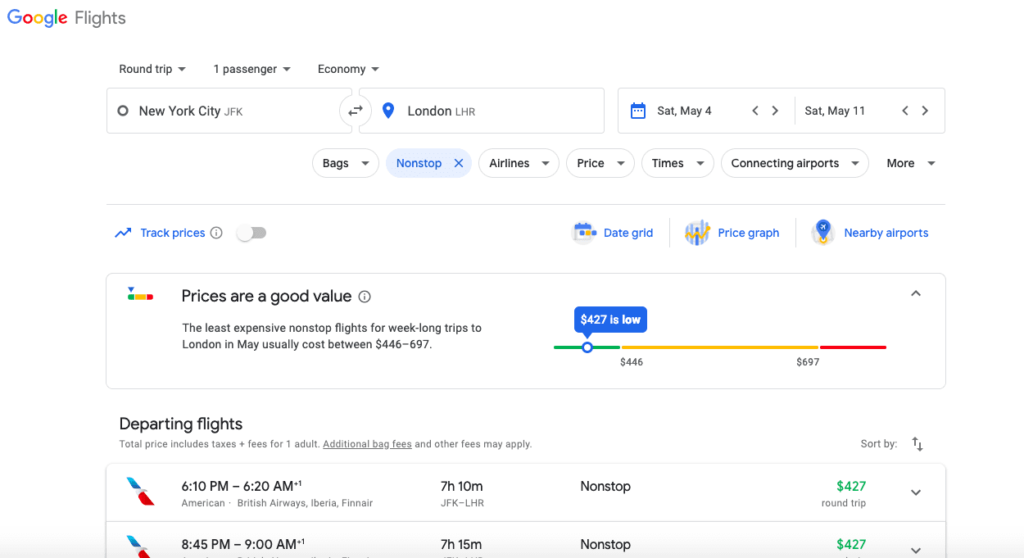
Task: Click the $427 is low label
Action: pyautogui.click(x=611, y=320)
